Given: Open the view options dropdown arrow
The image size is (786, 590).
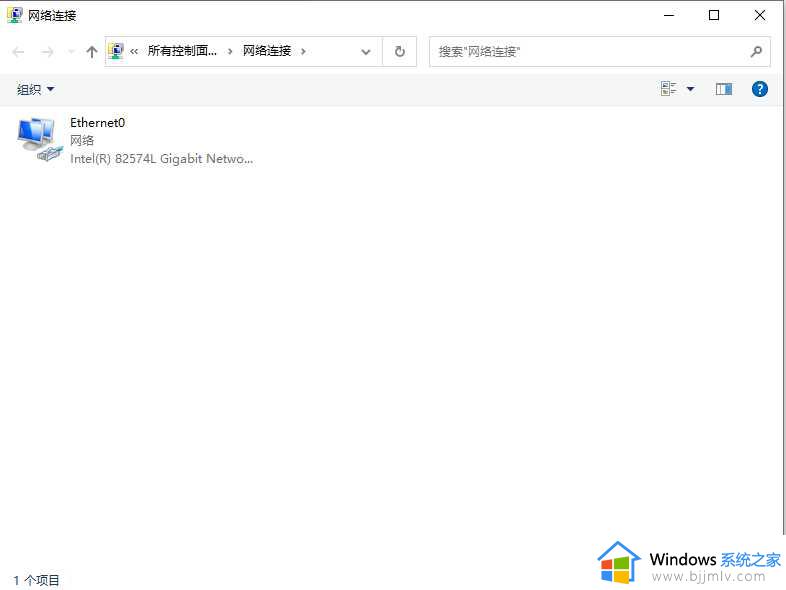Looking at the screenshot, I should click(x=690, y=89).
